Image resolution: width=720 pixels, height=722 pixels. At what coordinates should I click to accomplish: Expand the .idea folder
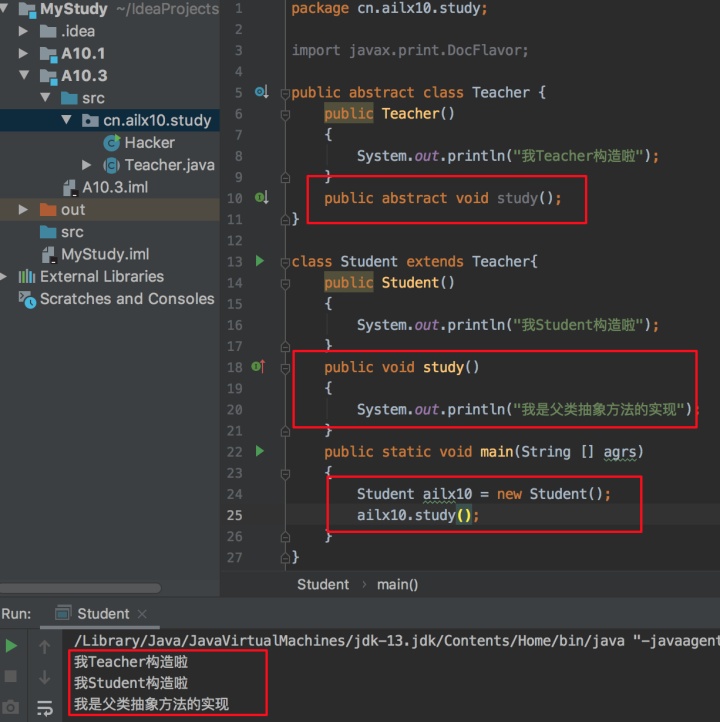click(23, 31)
